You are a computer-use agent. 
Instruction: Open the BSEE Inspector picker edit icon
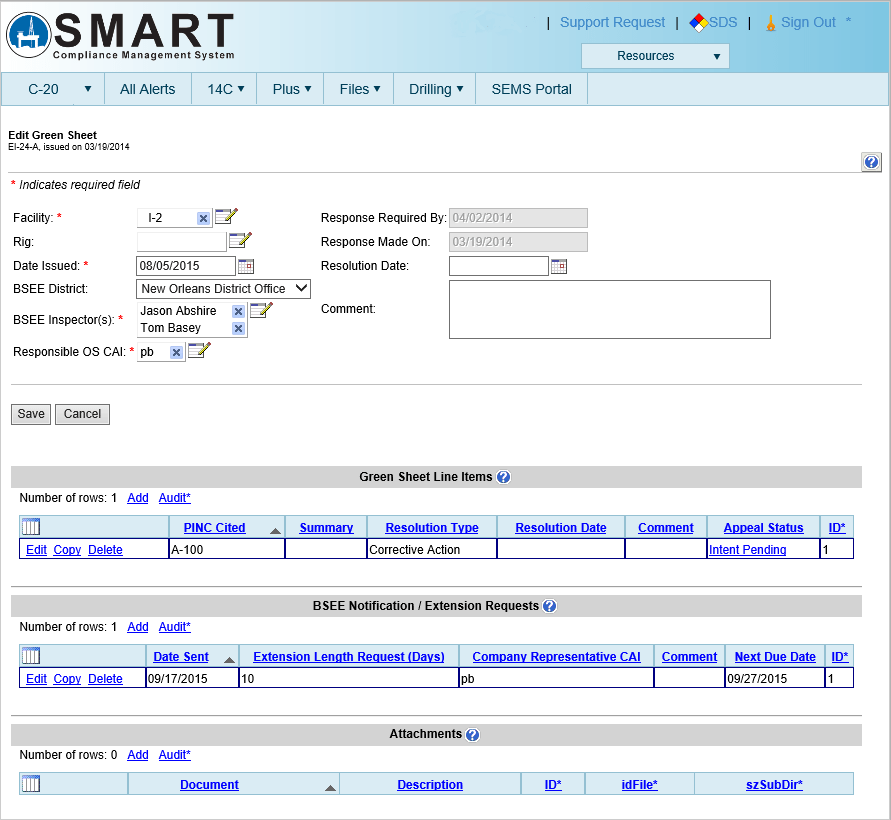pyautogui.click(x=261, y=310)
